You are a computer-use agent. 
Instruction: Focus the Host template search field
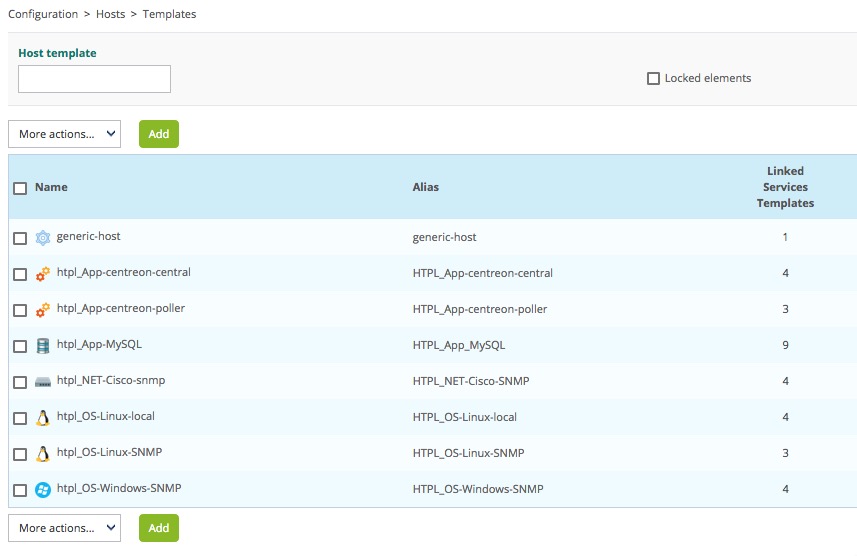94,79
